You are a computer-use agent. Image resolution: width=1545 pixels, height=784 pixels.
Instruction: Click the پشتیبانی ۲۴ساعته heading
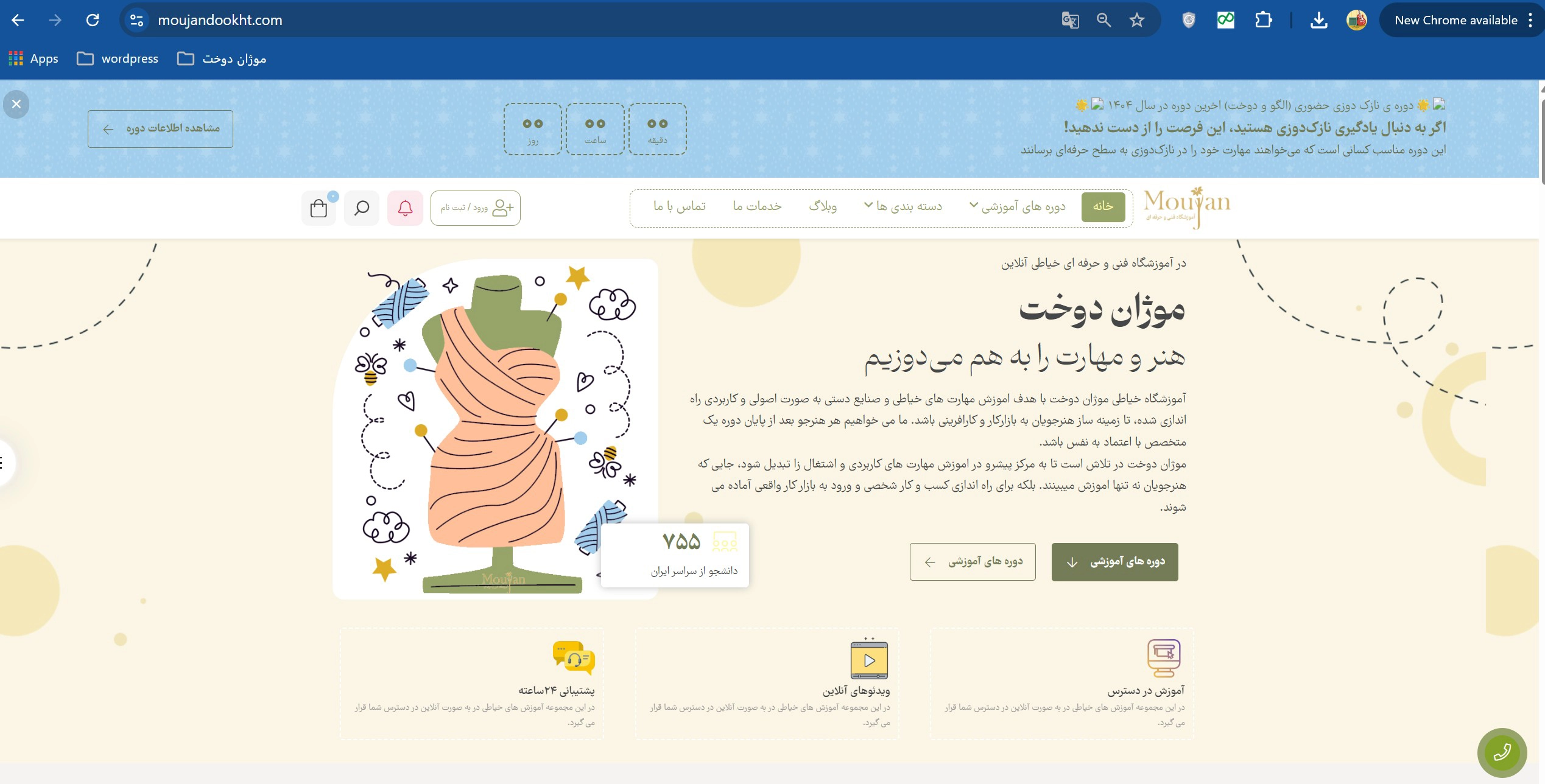[557, 691]
